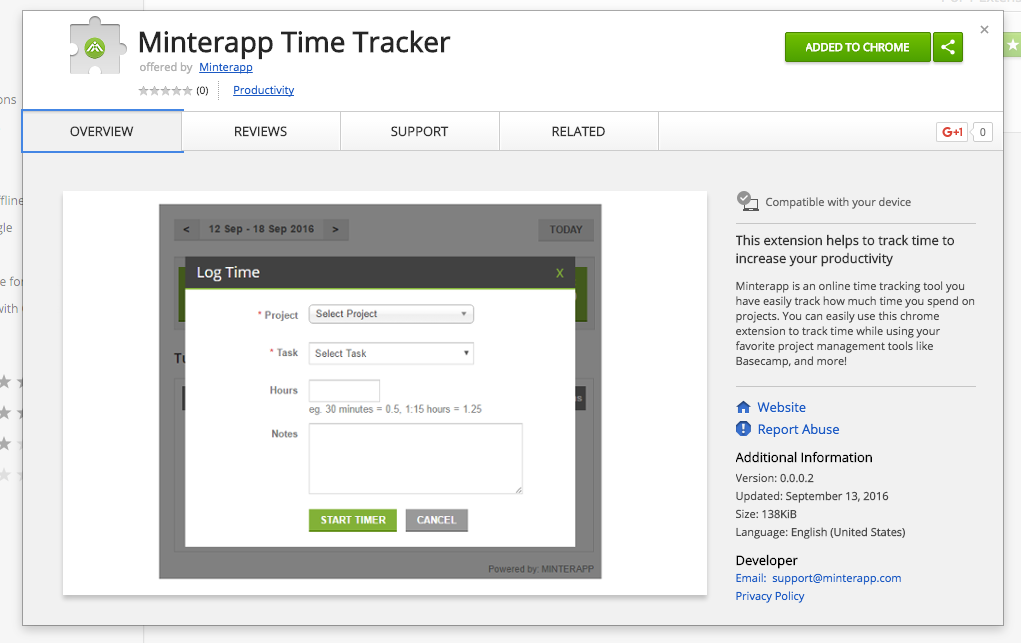Click the Report Abuse exclamation icon
1021x643 pixels.
[x=743, y=429]
